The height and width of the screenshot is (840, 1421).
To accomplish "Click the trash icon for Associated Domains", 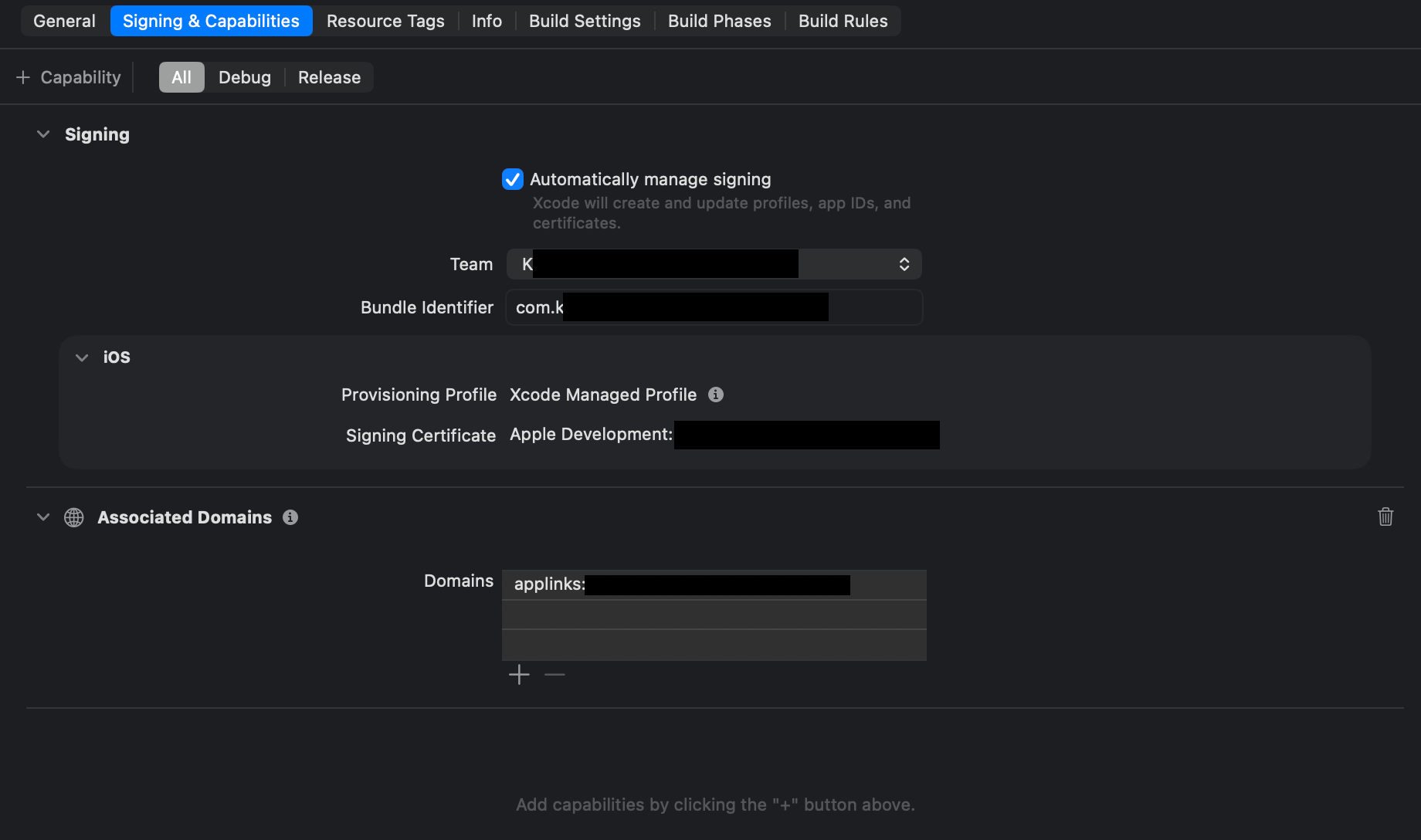I will 1385,517.
